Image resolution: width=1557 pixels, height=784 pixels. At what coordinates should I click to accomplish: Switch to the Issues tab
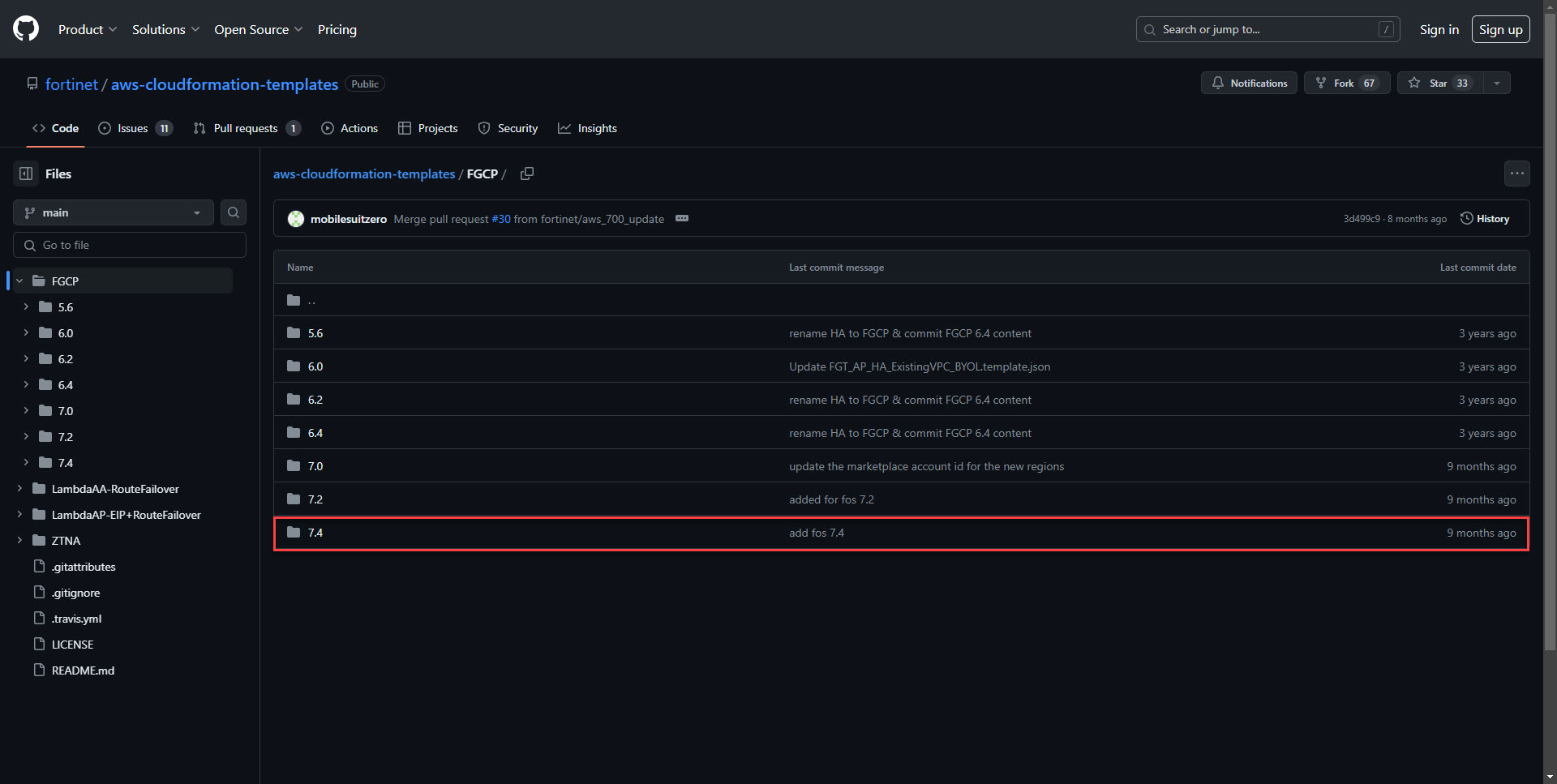pyautogui.click(x=135, y=128)
